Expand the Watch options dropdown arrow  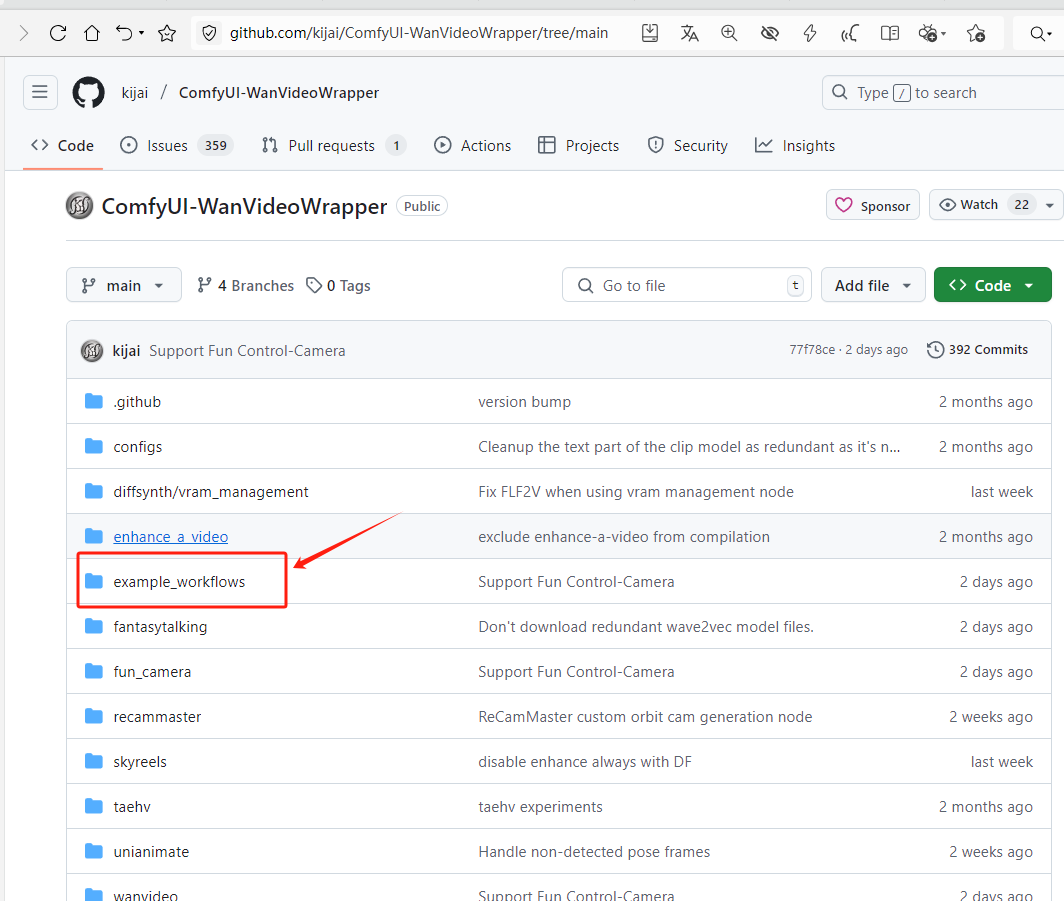[1050, 206]
